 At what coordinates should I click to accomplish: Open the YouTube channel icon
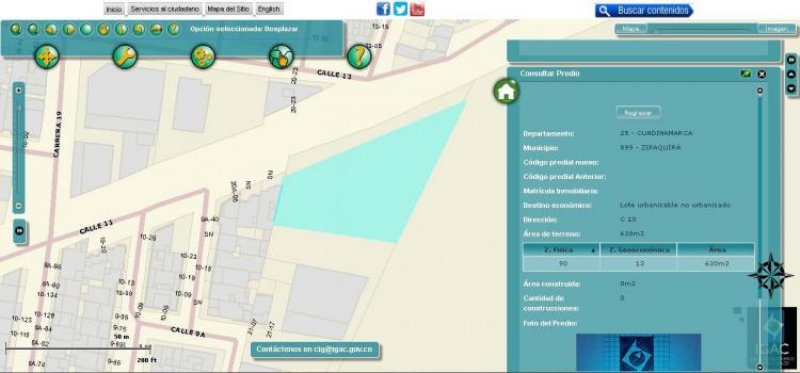click(x=417, y=9)
